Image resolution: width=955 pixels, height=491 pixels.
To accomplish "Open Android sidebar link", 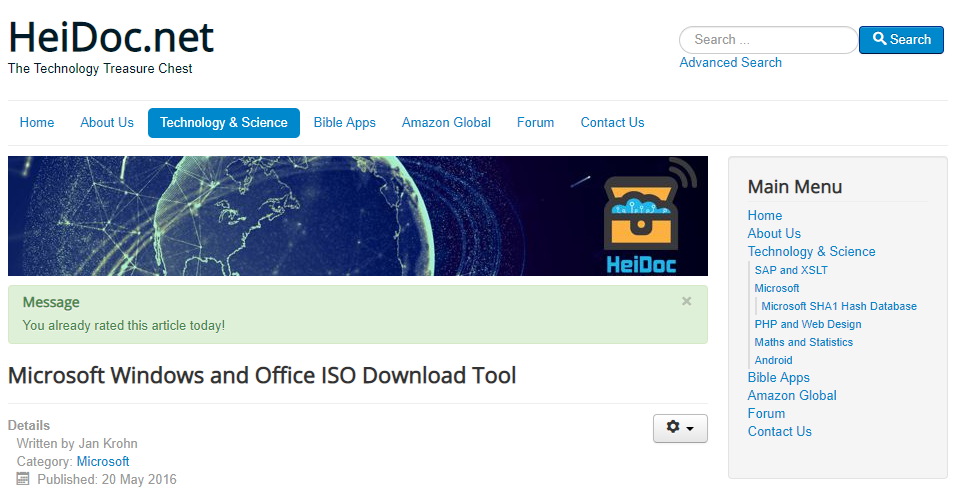I will point(774,360).
